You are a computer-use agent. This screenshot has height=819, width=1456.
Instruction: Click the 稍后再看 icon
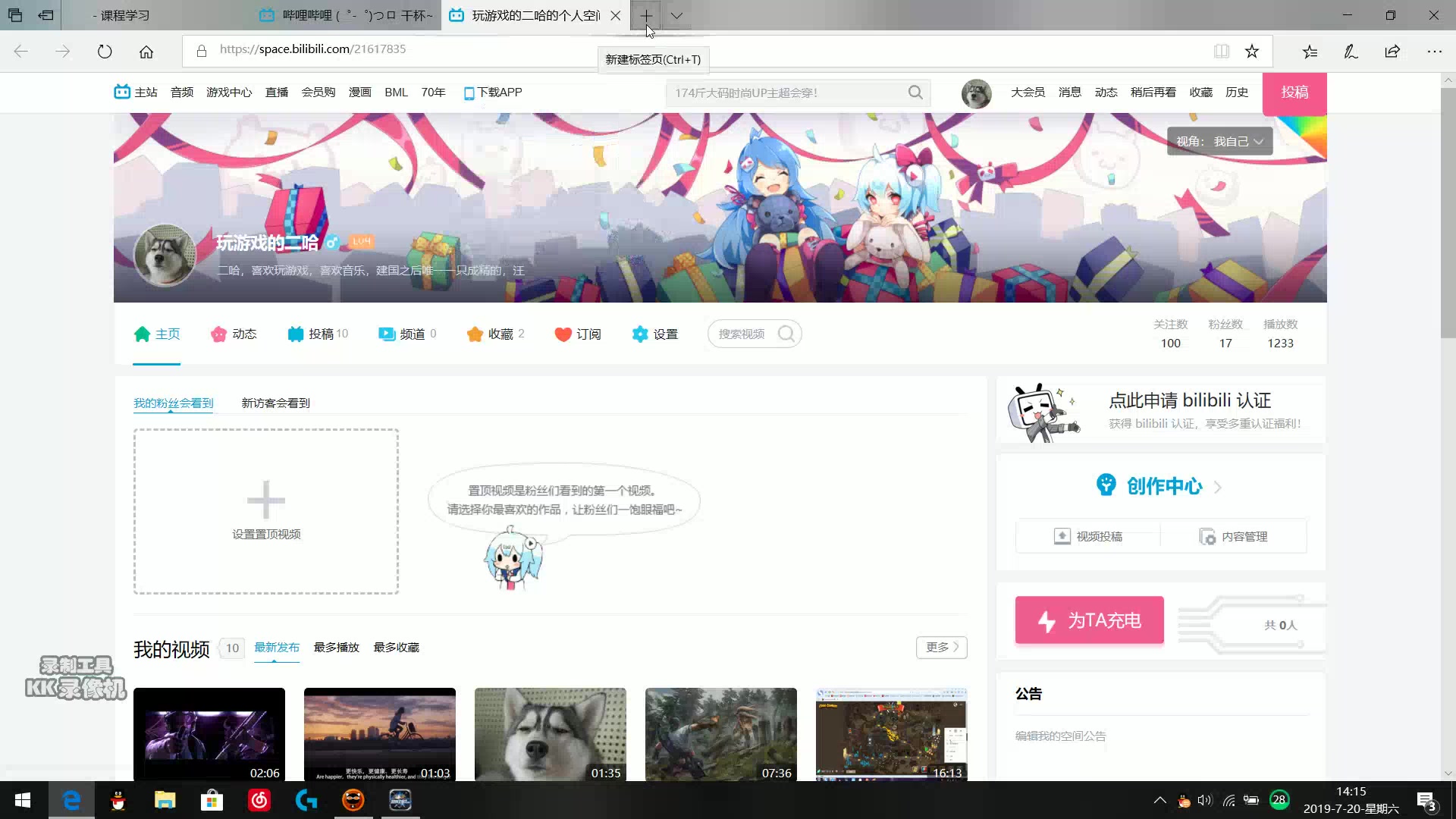[1153, 92]
